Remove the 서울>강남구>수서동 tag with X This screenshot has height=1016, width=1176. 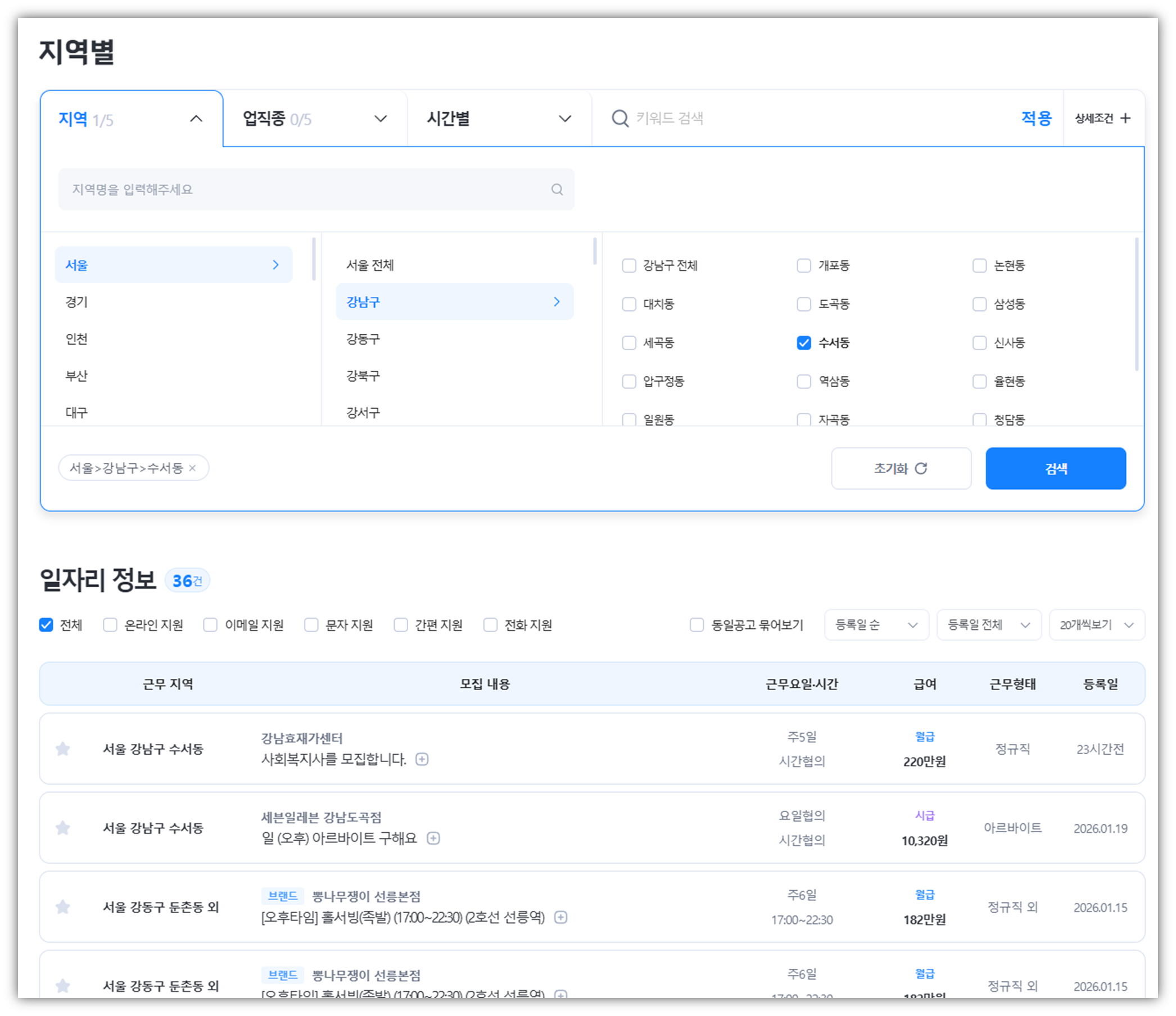pos(192,468)
